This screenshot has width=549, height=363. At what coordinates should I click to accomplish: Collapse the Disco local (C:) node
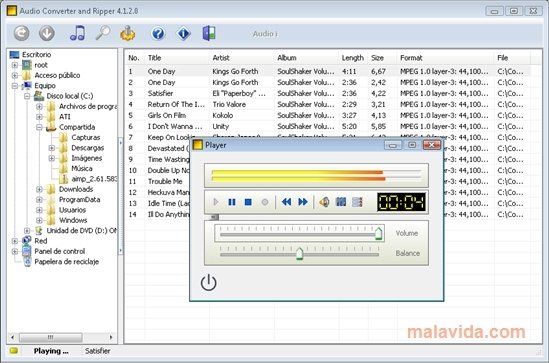click(x=27, y=96)
